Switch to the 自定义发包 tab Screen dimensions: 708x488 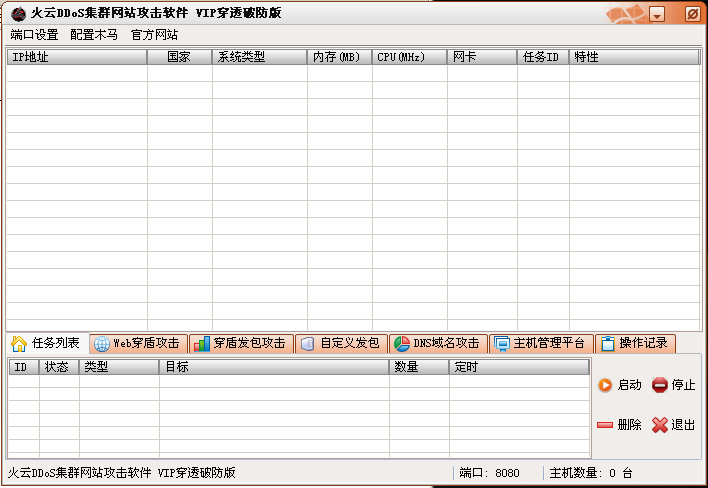pos(341,344)
